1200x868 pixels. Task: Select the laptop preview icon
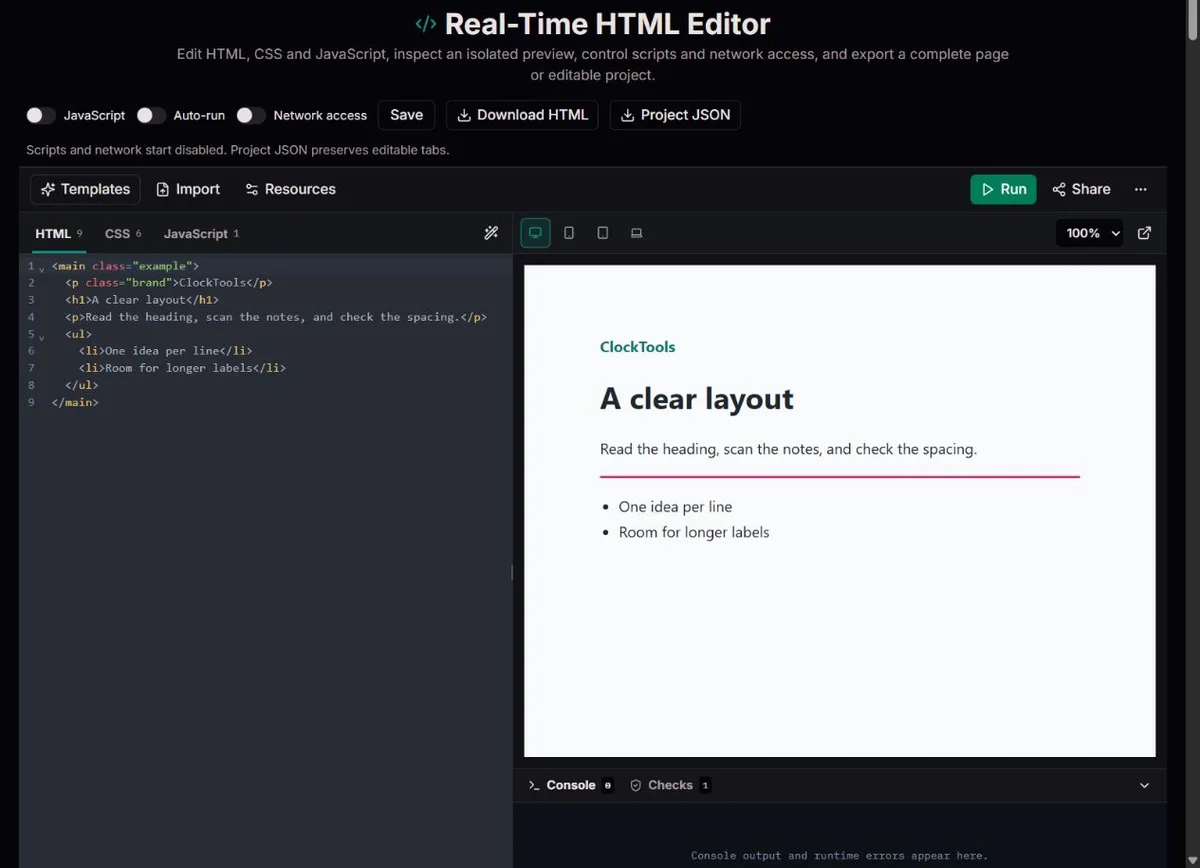pos(636,233)
